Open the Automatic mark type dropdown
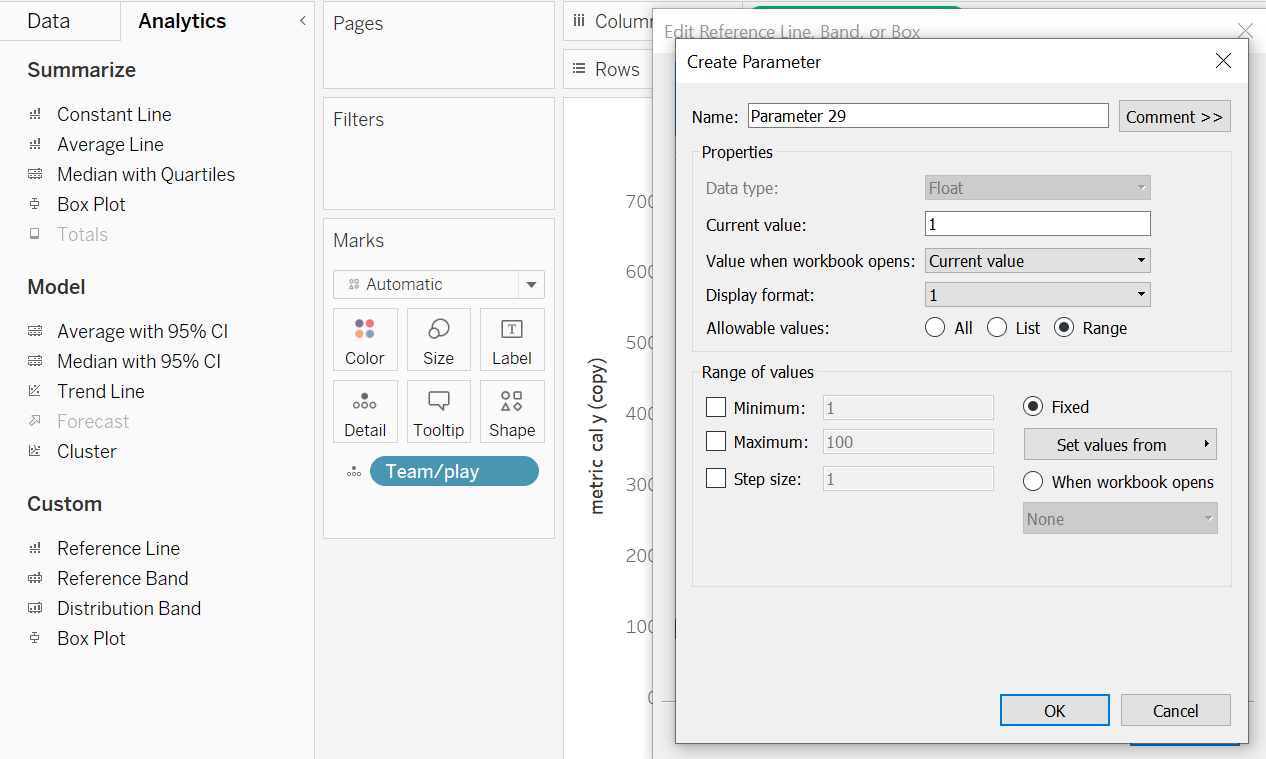Screen dimensions: 1266x759 438,284
